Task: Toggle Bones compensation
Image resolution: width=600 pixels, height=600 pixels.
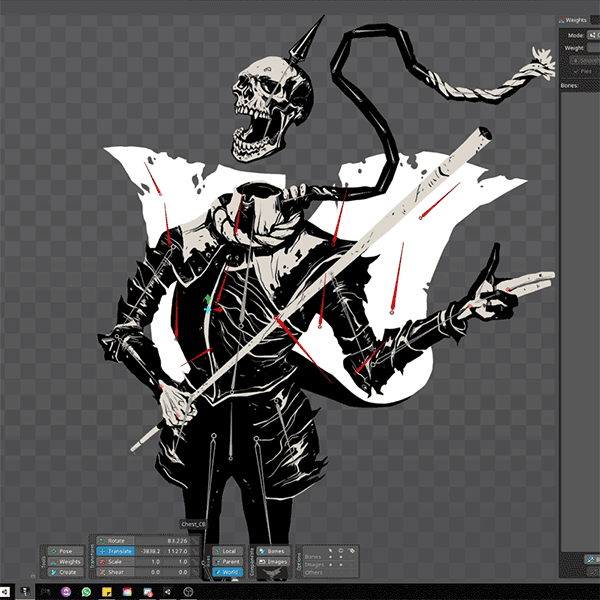Action: [x=272, y=551]
